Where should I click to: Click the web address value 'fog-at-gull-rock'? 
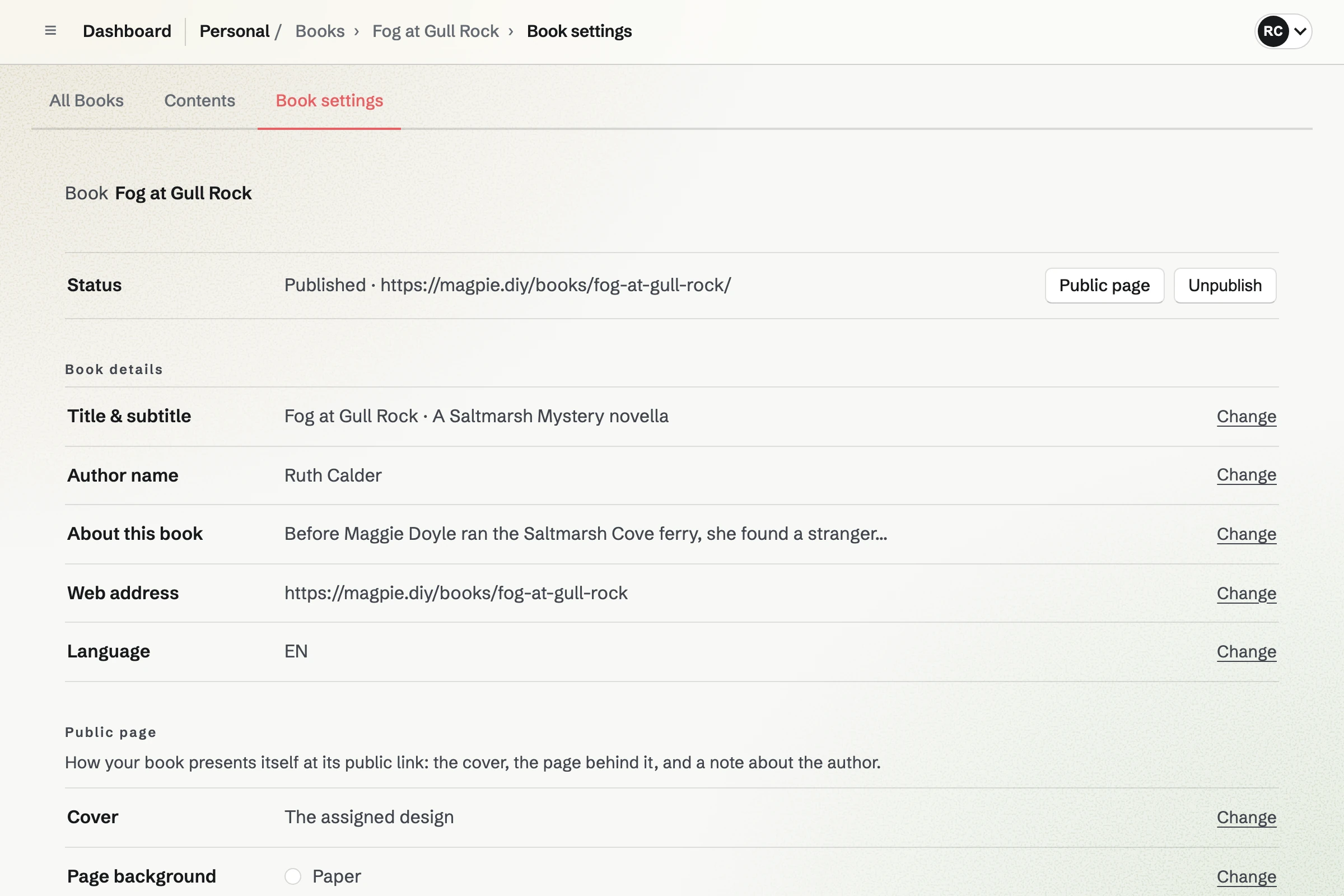[x=456, y=593]
